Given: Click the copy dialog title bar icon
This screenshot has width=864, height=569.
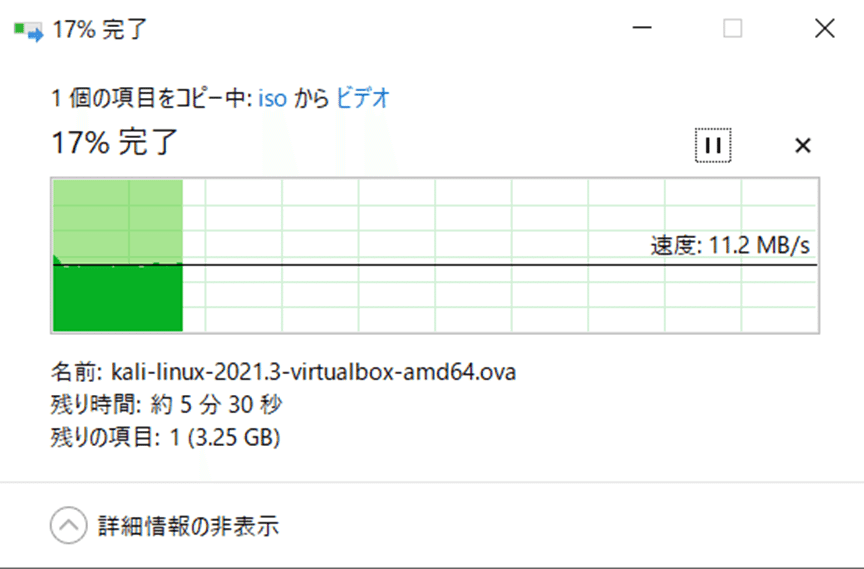Looking at the screenshot, I should 28,30.
